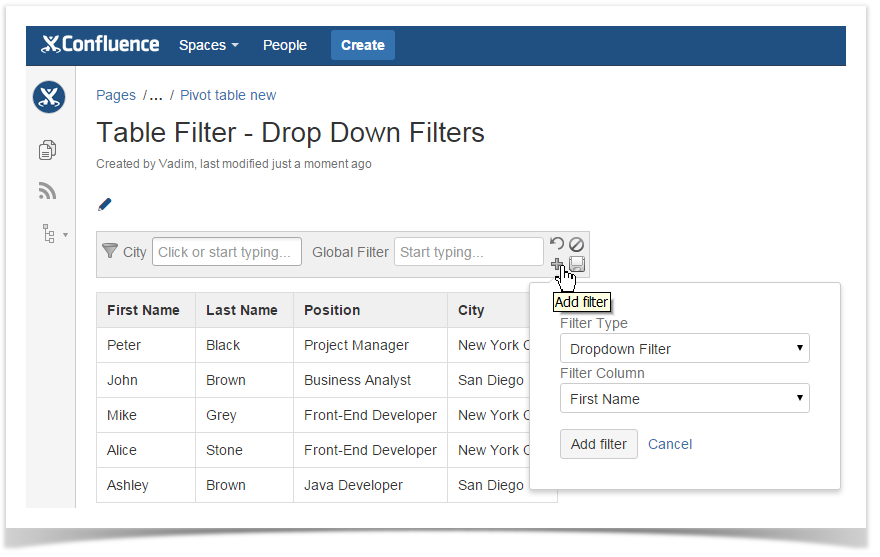Expand the page tree sidebar dropdown
This screenshot has width=880, height=557.
coord(52,234)
